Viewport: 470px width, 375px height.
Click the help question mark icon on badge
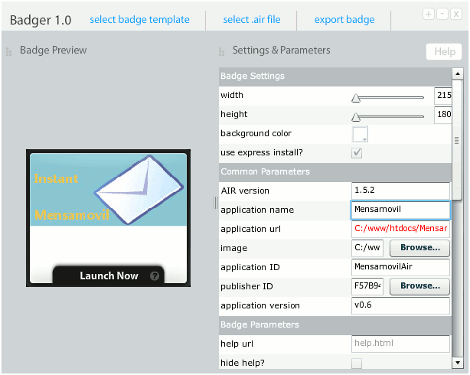(154, 276)
